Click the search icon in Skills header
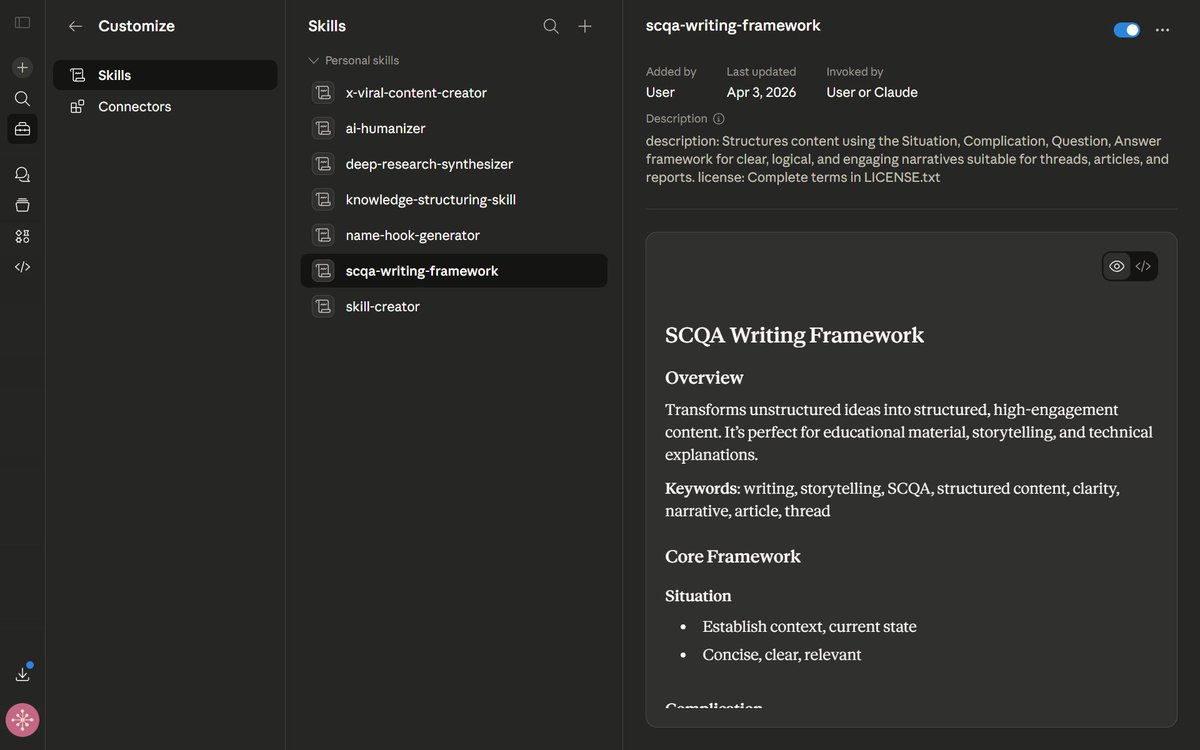 pyautogui.click(x=551, y=27)
